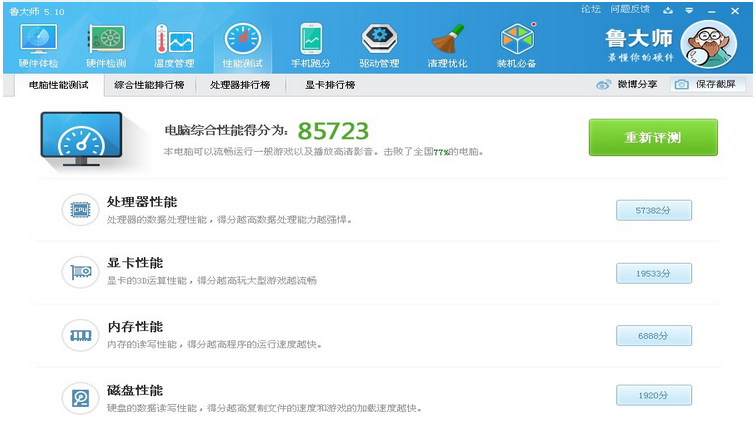756x447 pixels.
Task: Click the Weibo share icon
Action: click(x=604, y=85)
